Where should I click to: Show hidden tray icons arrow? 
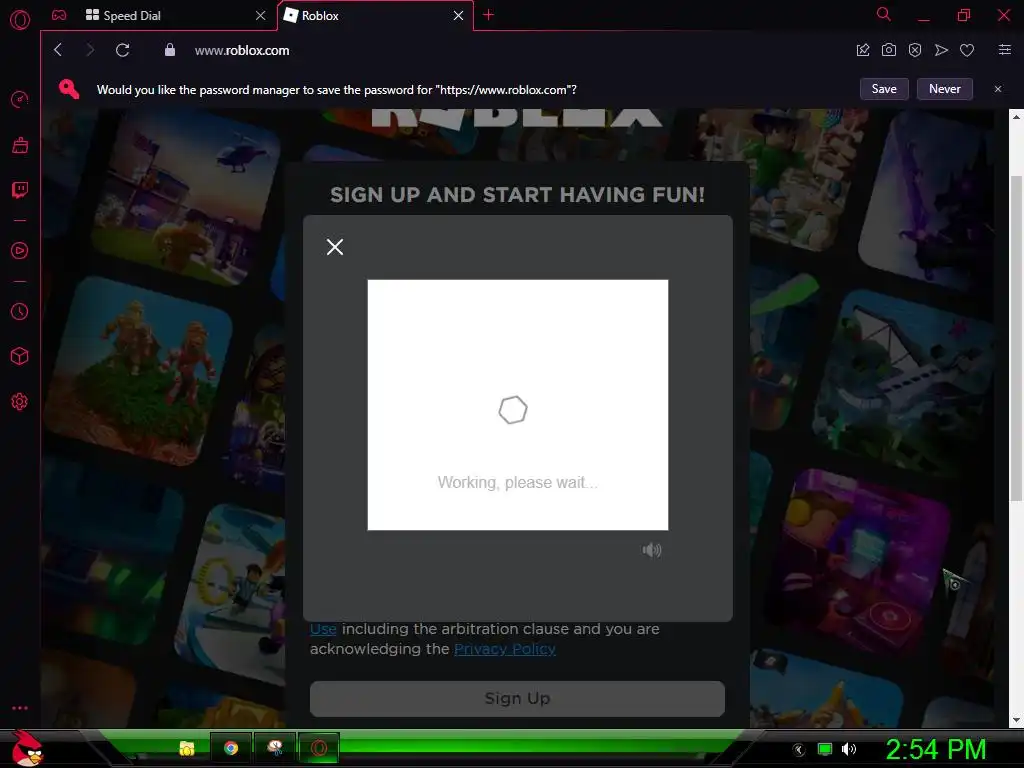coord(799,750)
